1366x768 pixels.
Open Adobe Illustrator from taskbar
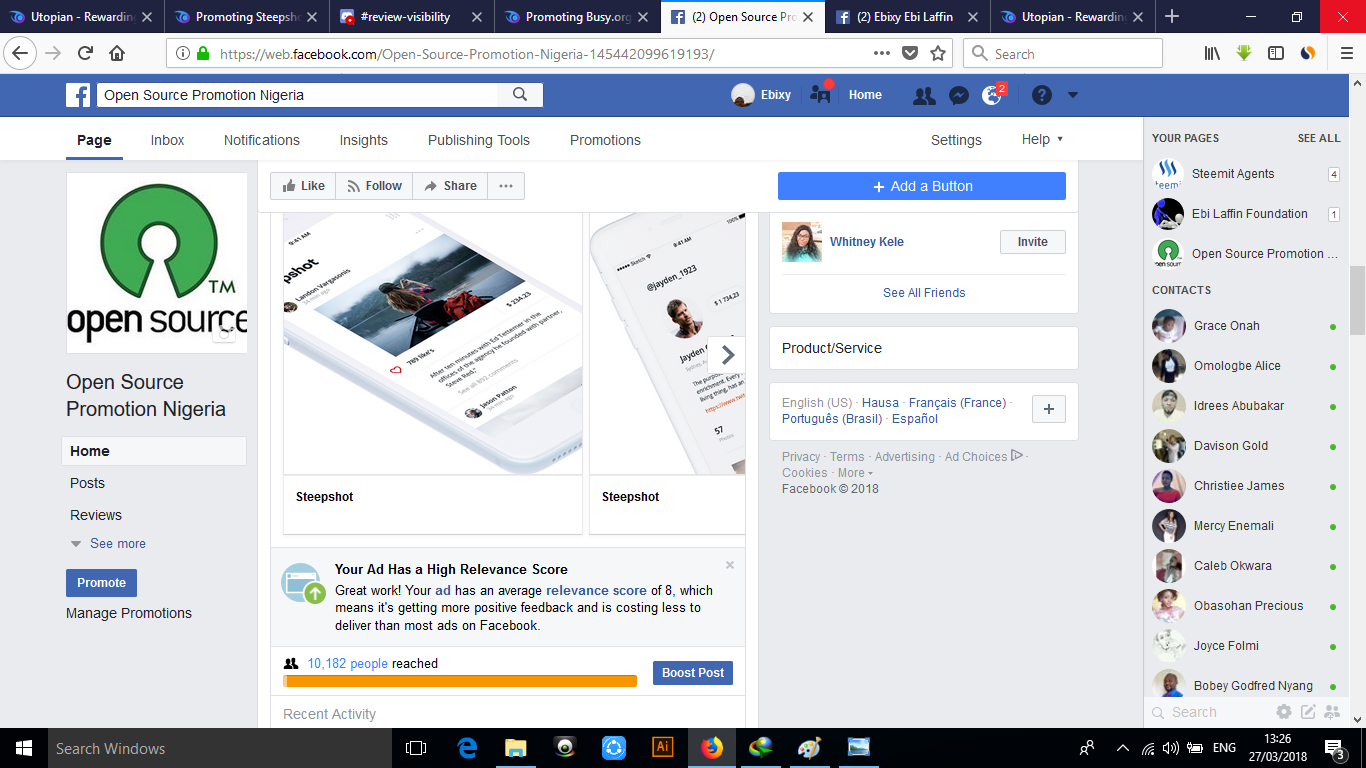[662, 748]
